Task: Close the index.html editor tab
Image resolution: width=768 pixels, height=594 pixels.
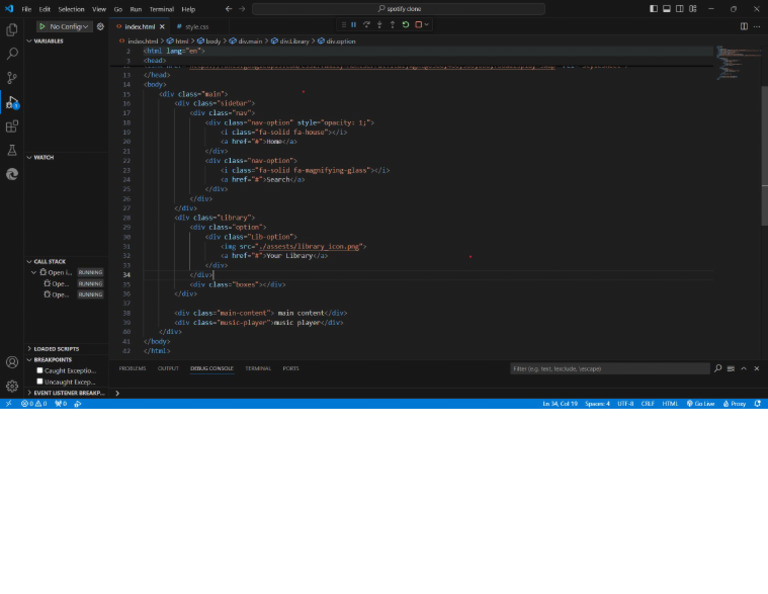Action: tap(162, 27)
